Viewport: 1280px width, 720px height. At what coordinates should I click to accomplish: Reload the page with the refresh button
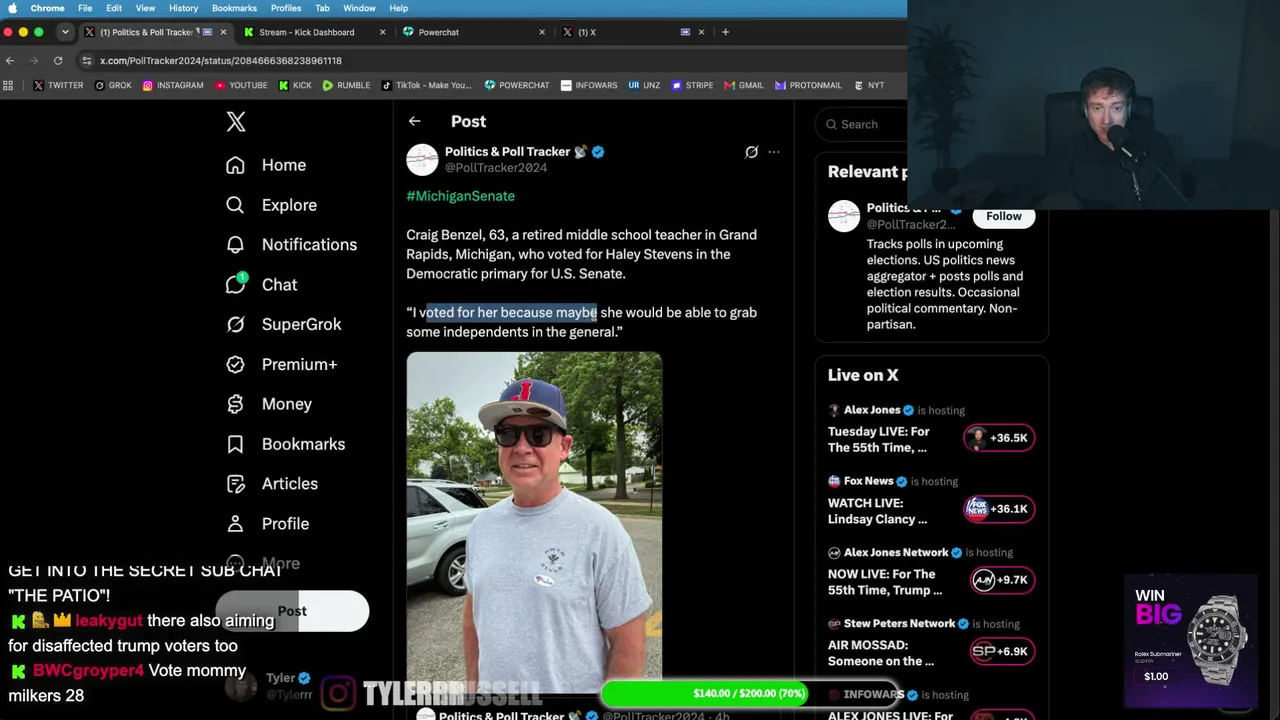58,60
